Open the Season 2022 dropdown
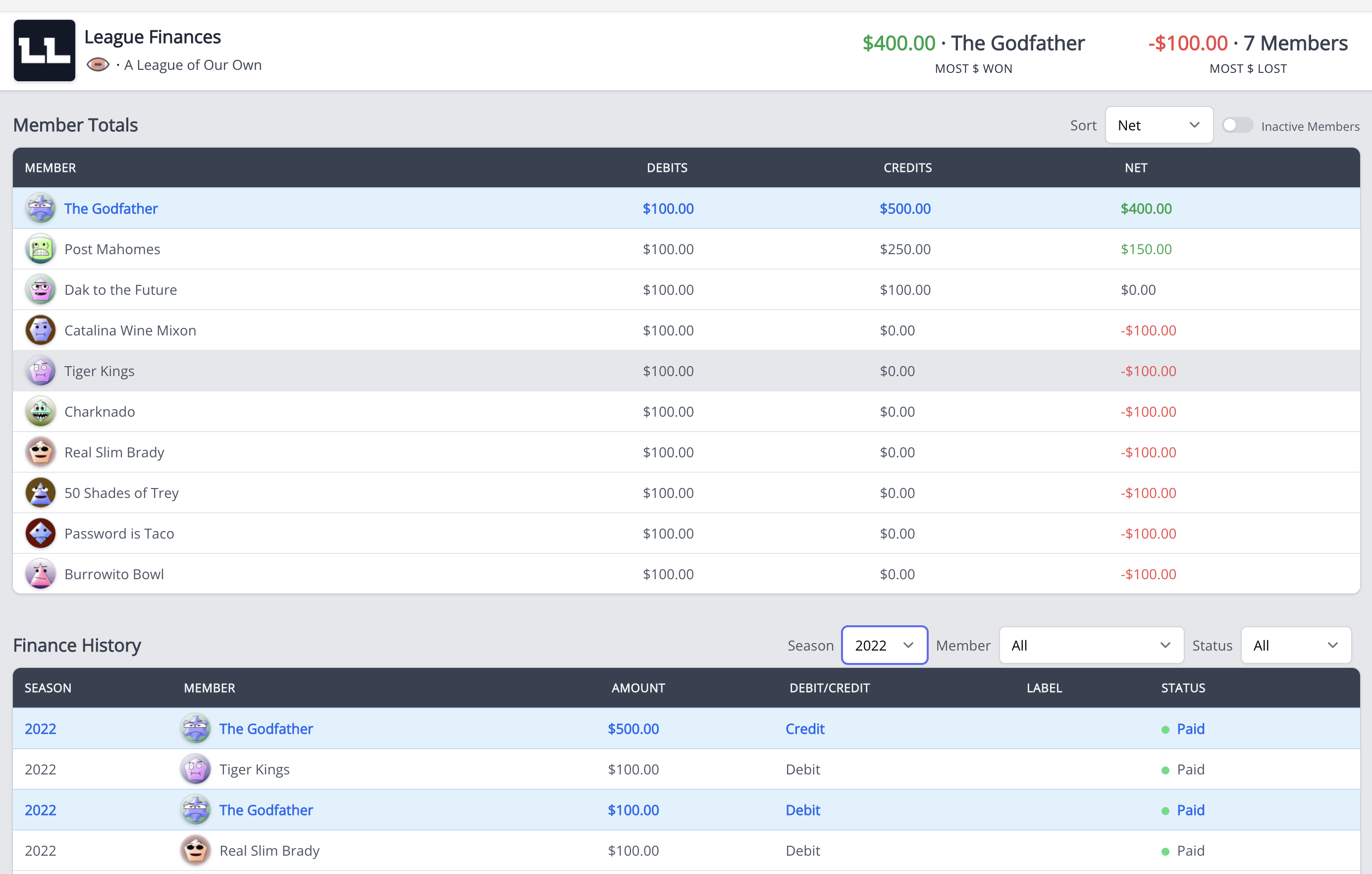This screenshot has width=1372, height=874. pyautogui.click(x=884, y=646)
